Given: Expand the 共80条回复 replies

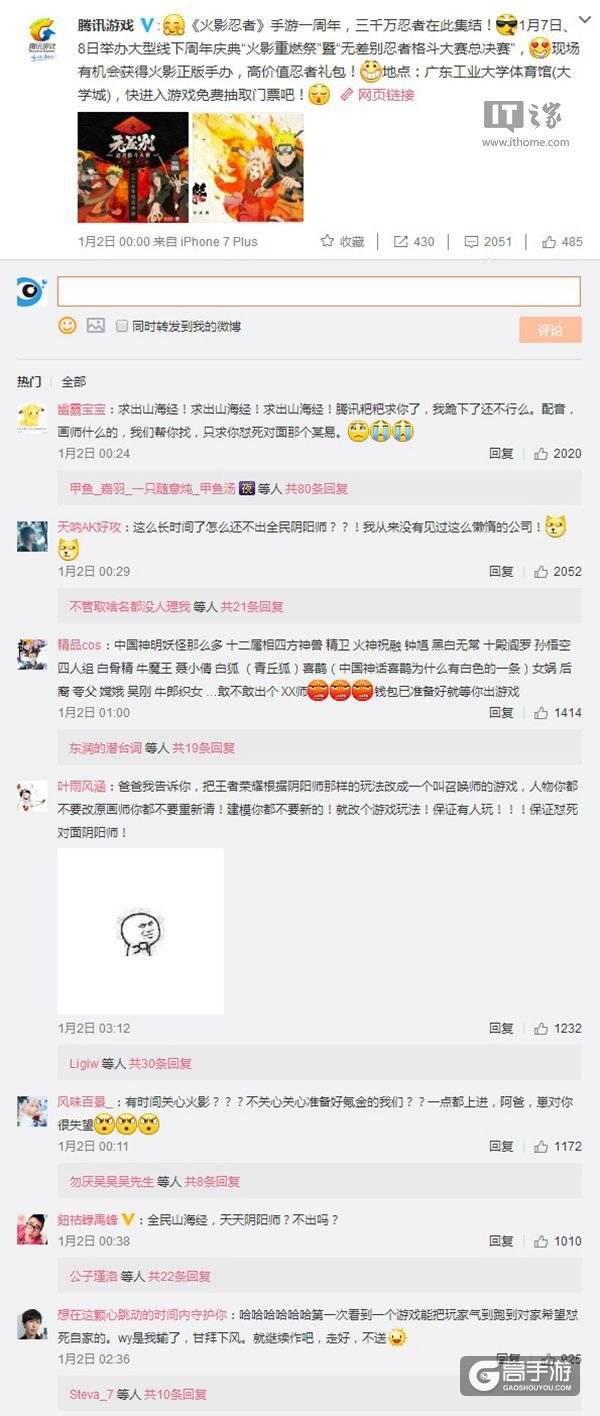Looking at the screenshot, I should tap(316, 489).
